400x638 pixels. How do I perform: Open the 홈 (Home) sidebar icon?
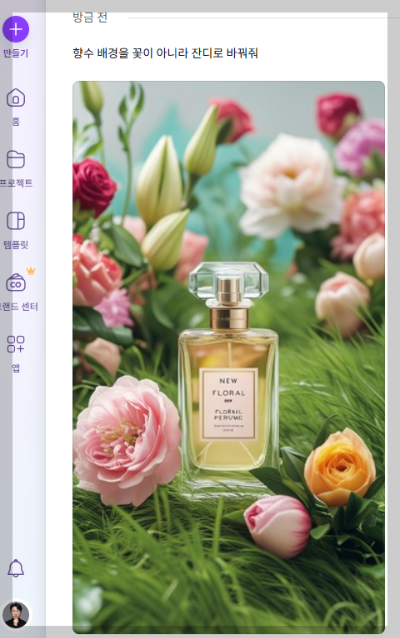click(x=15, y=98)
